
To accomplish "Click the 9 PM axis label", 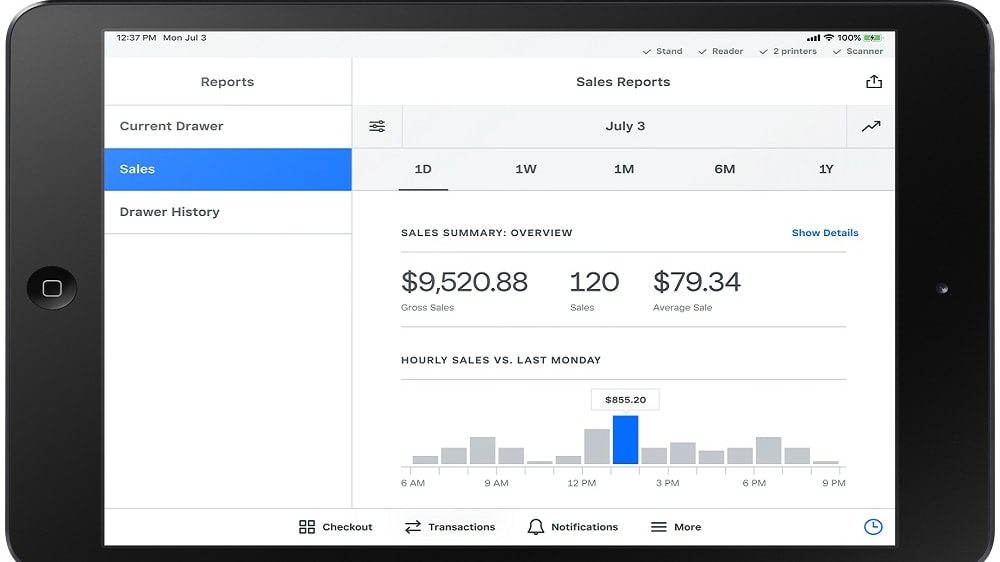I will tap(834, 483).
